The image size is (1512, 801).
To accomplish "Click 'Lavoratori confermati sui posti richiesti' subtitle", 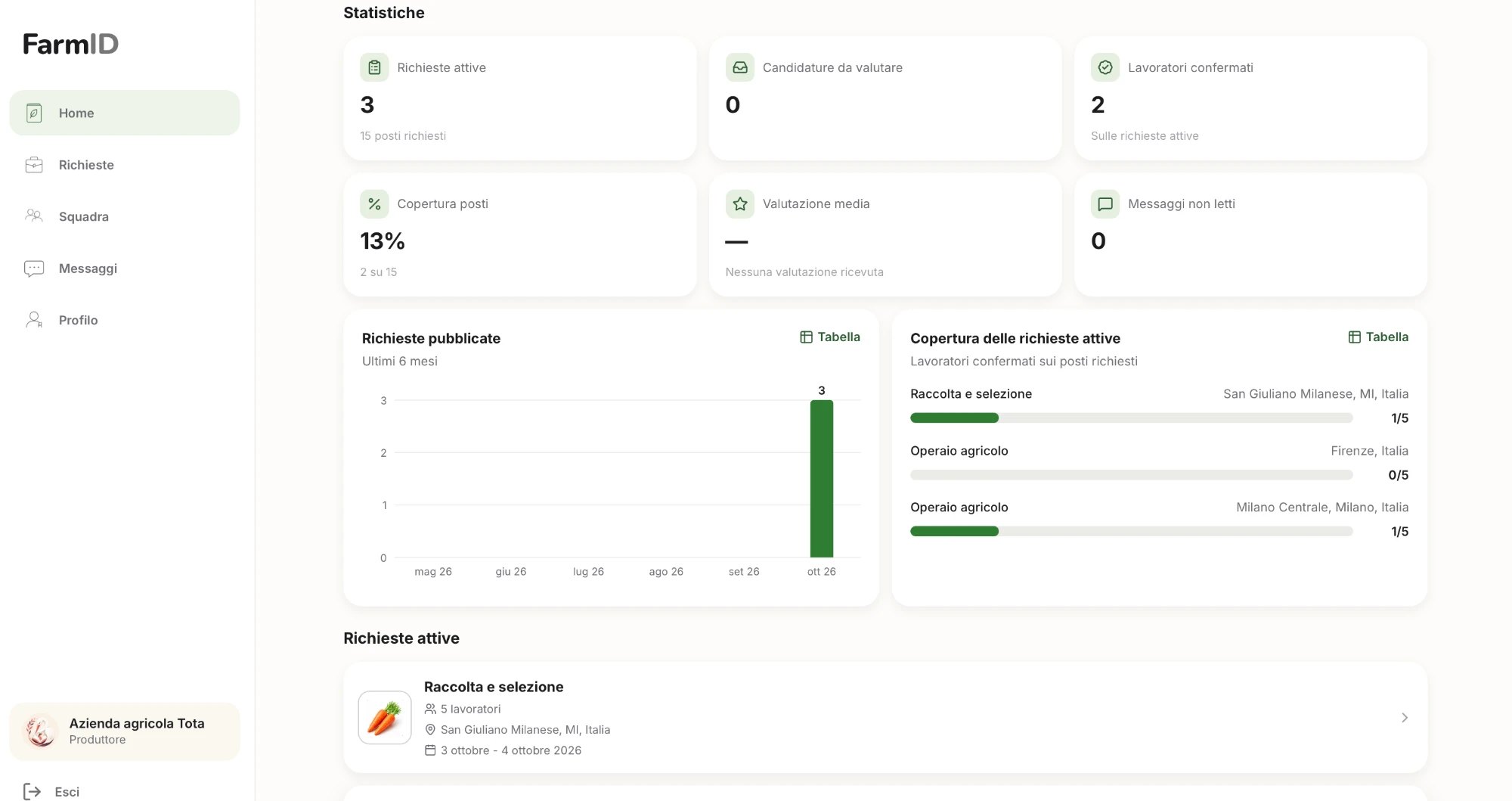I will (1024, 362).
